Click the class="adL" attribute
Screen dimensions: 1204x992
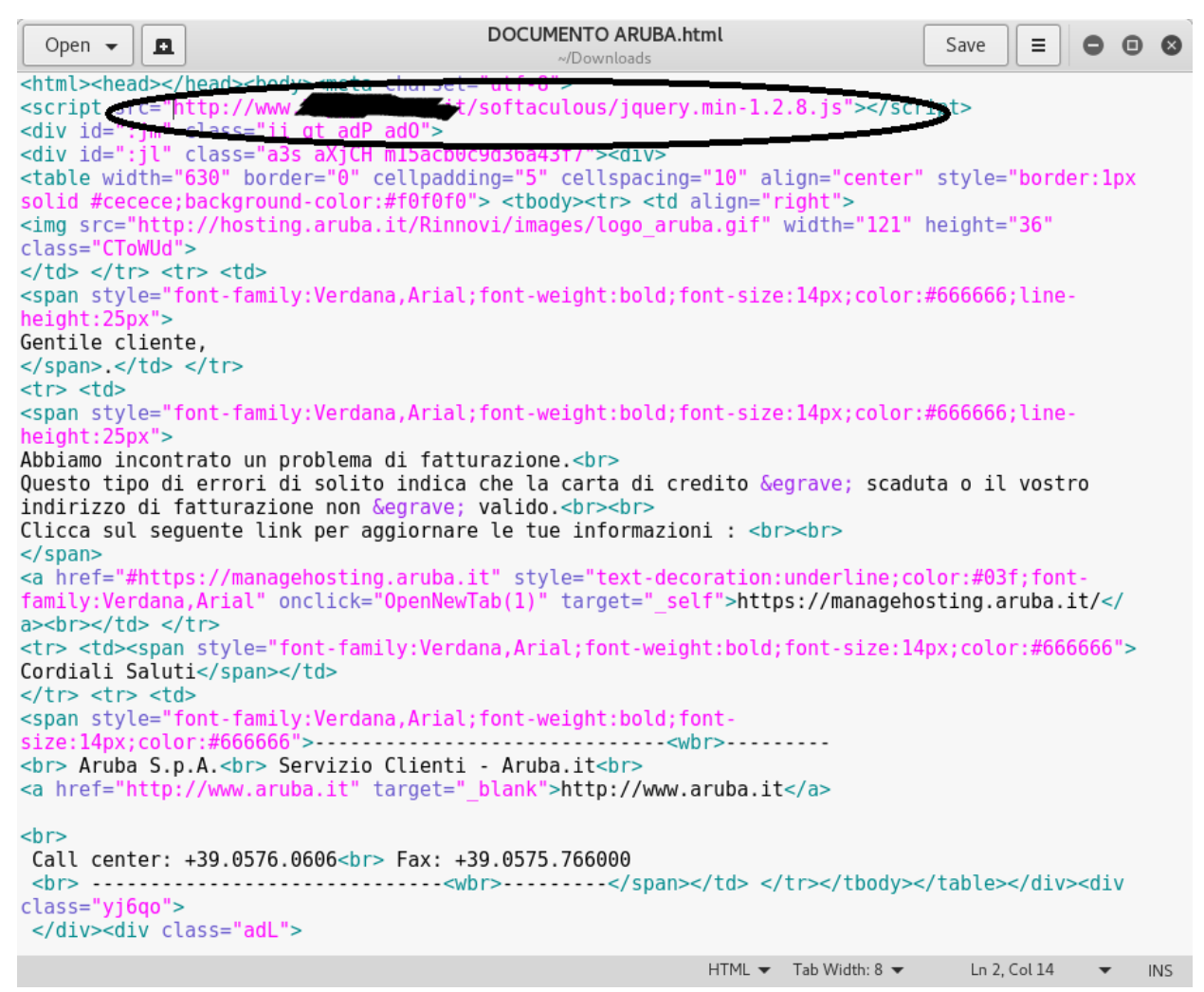click(226, 930)
